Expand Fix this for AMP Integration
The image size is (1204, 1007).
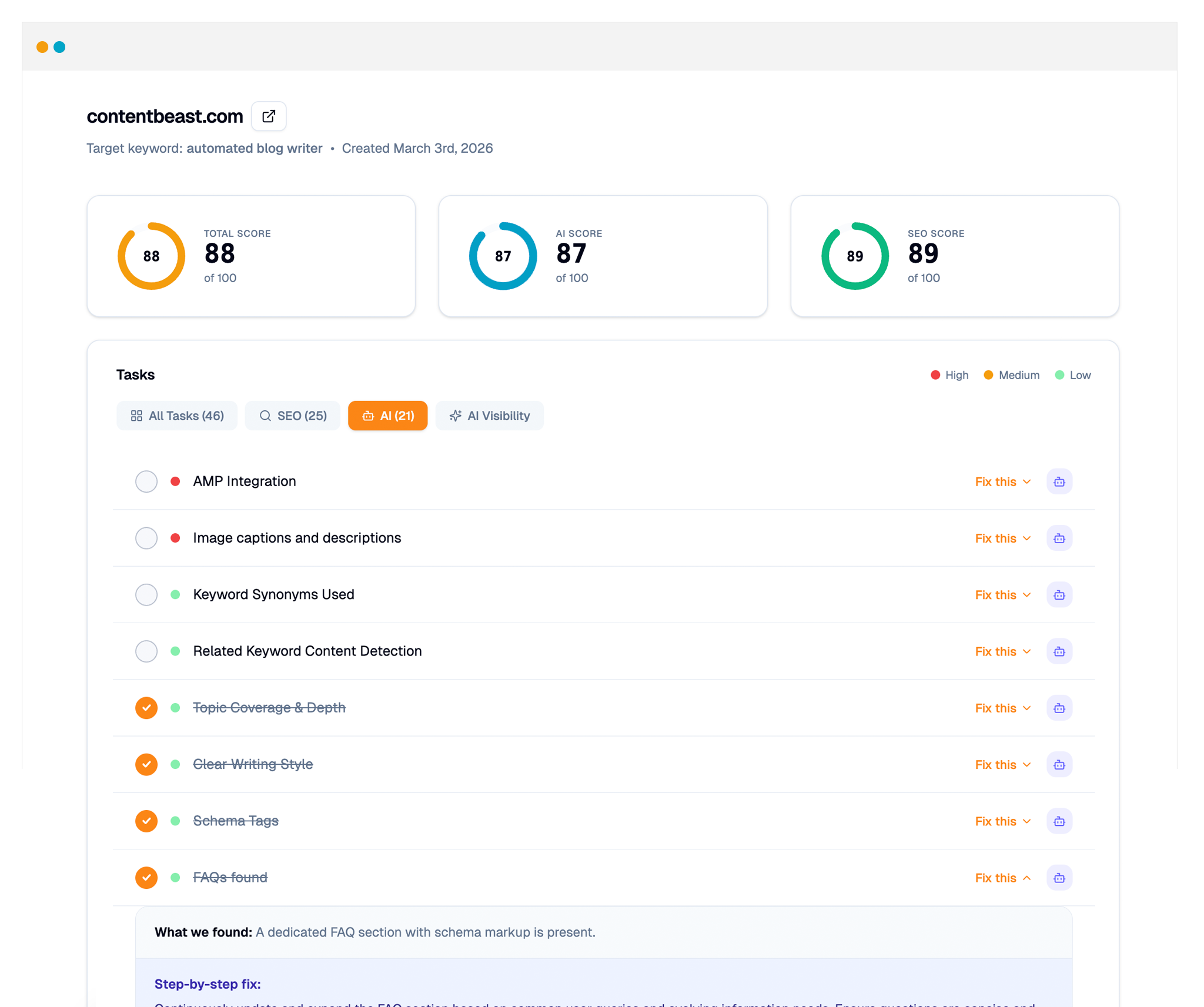[1002, 481]
